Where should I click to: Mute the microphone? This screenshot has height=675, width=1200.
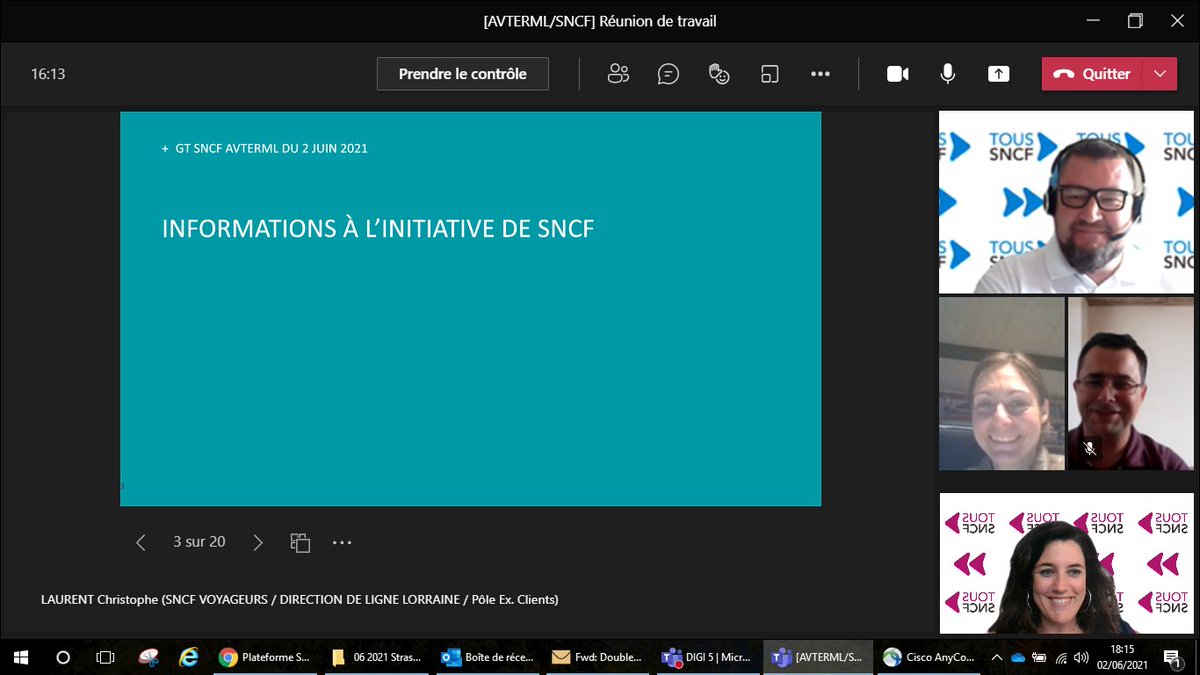tap(946, 73)
